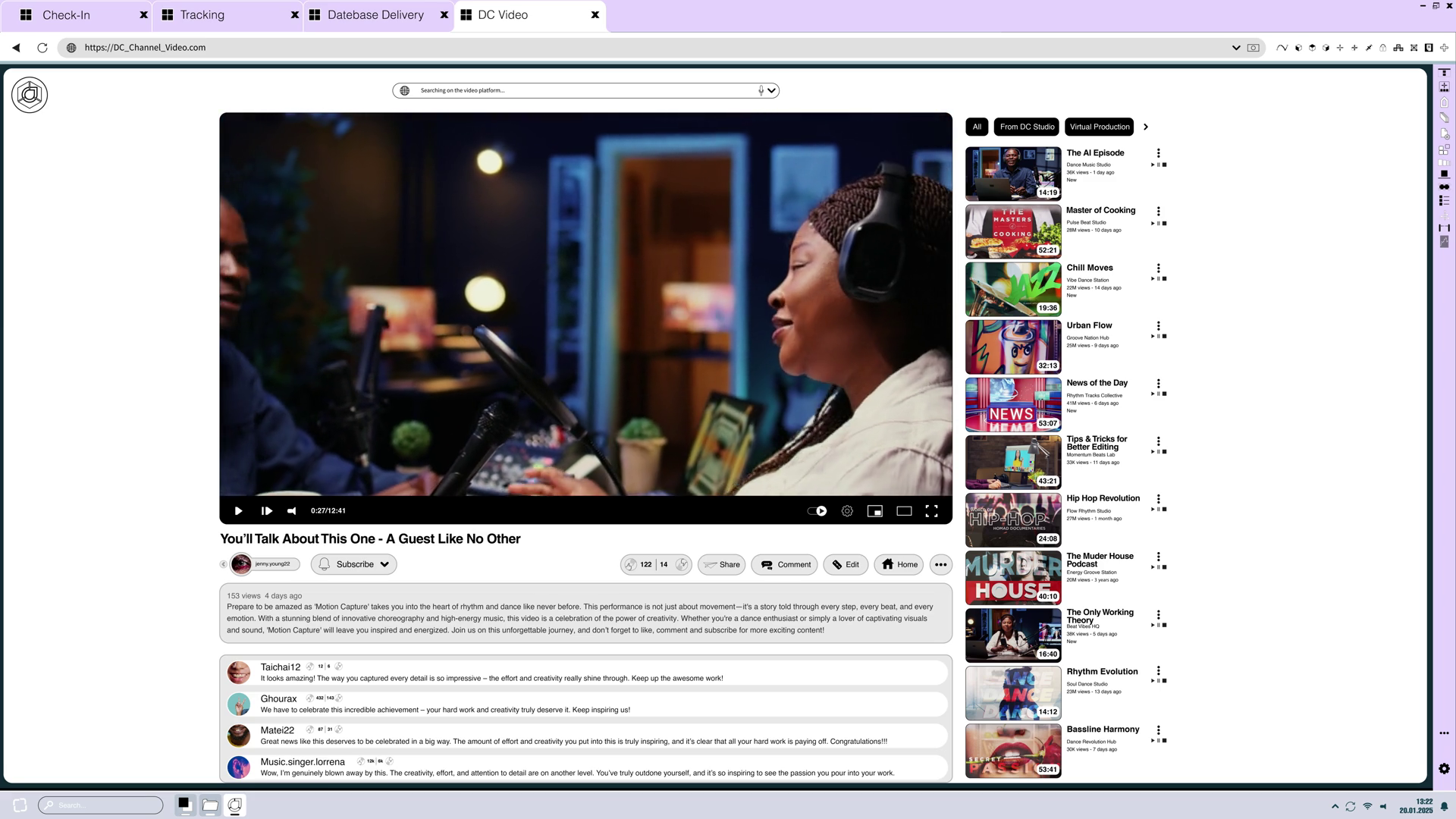Toggle the autoplay switch
Viewport: 1456px width, 819px height.
(817, 511)
